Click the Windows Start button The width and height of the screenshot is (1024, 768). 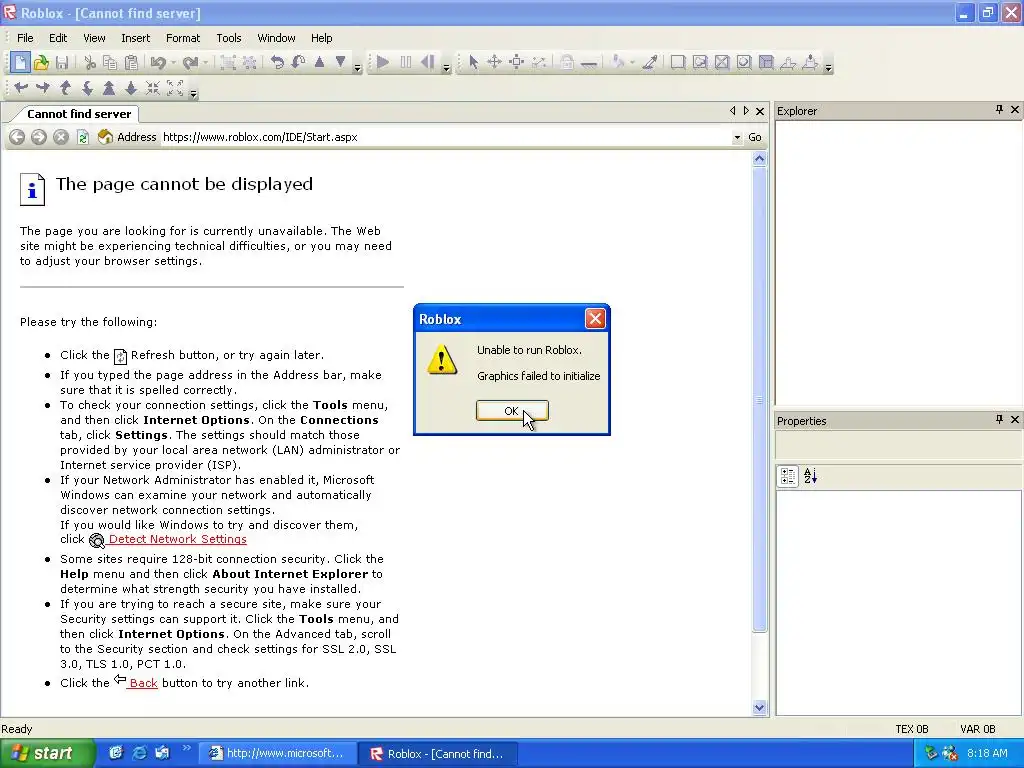[x=47, y=753]
